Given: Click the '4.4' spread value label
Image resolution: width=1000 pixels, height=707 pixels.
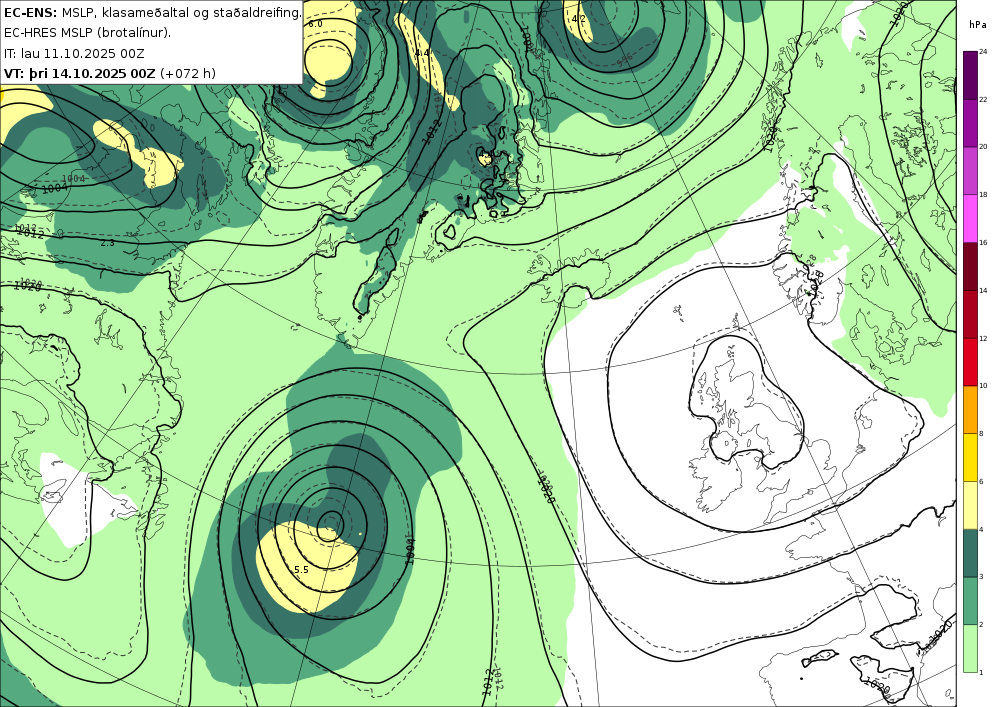Looking at the screenshot, I should click(x=422, y=52).
